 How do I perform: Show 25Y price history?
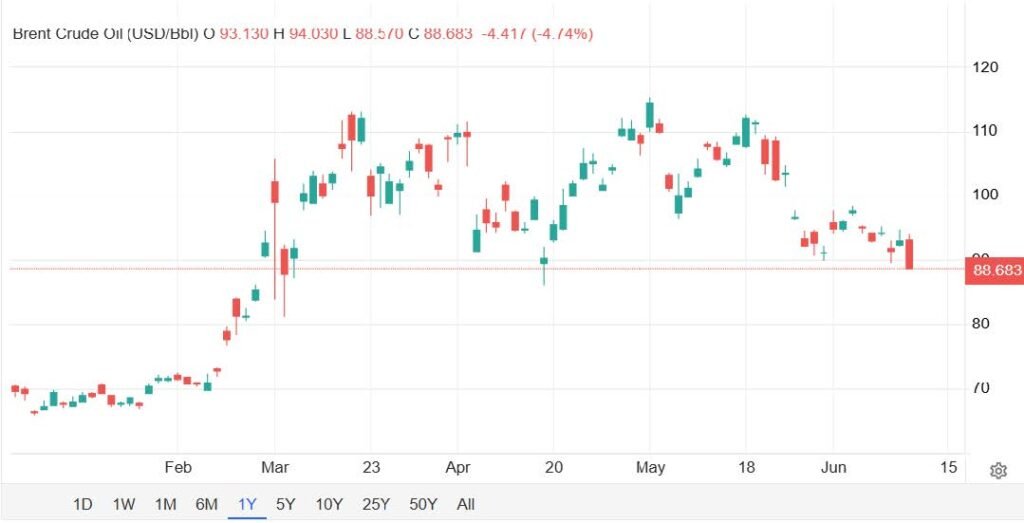[376, 504]
